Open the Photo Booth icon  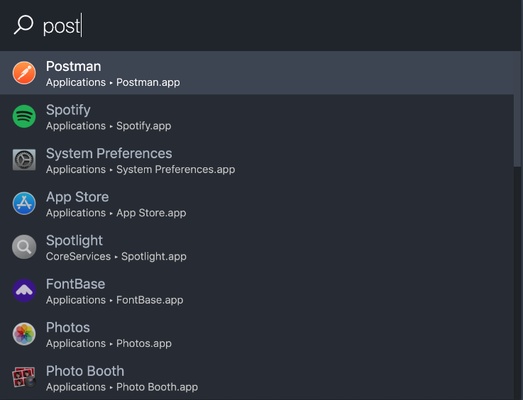24,377
